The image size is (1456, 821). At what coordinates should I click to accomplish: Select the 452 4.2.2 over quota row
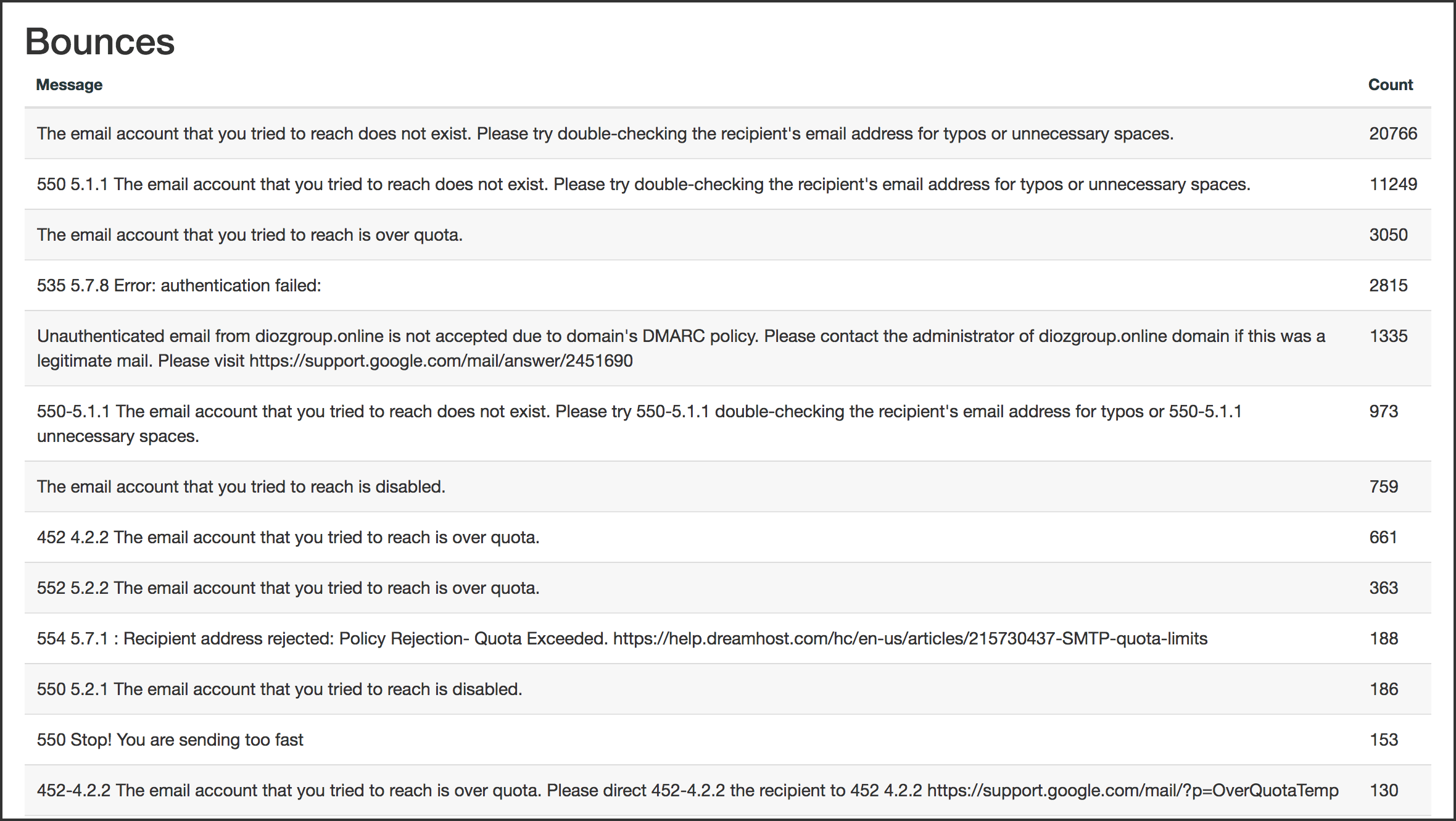[x=287, y=537]
